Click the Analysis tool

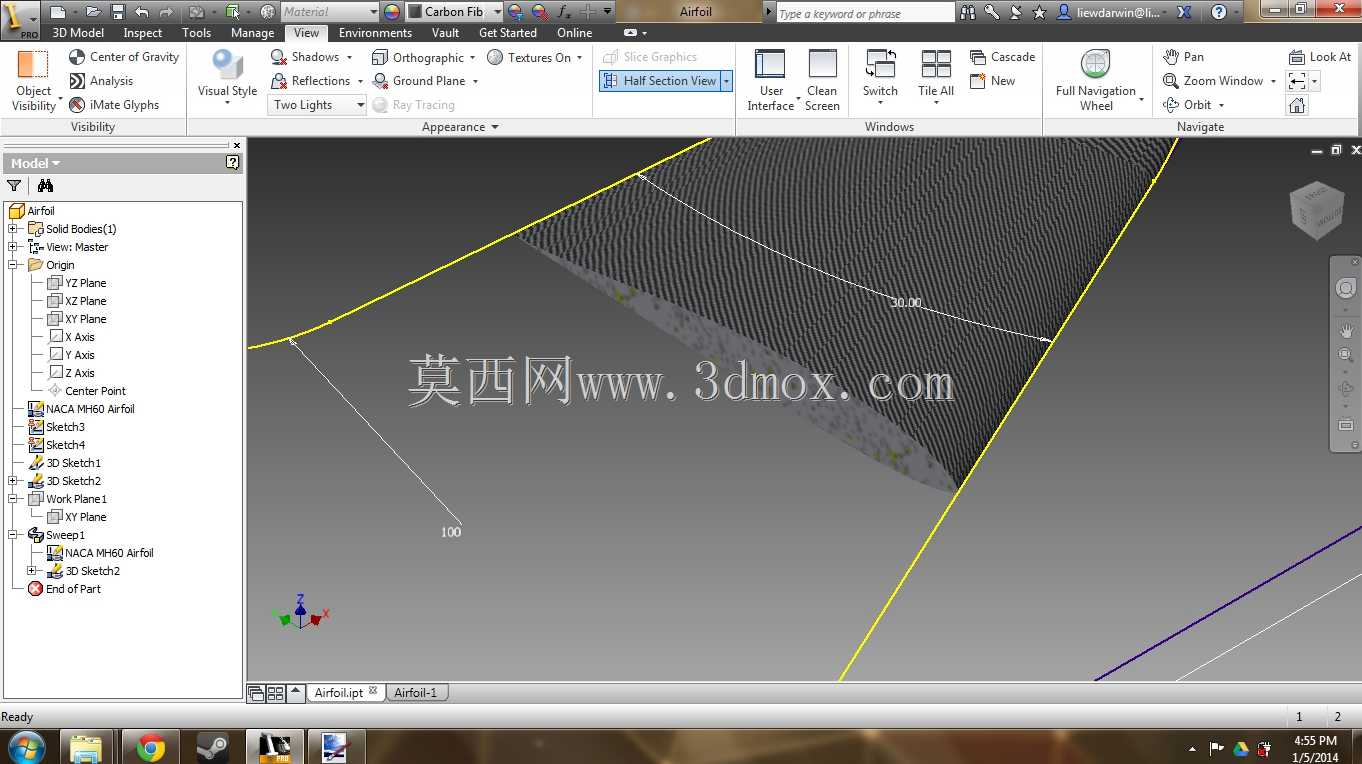coord(101,81)
